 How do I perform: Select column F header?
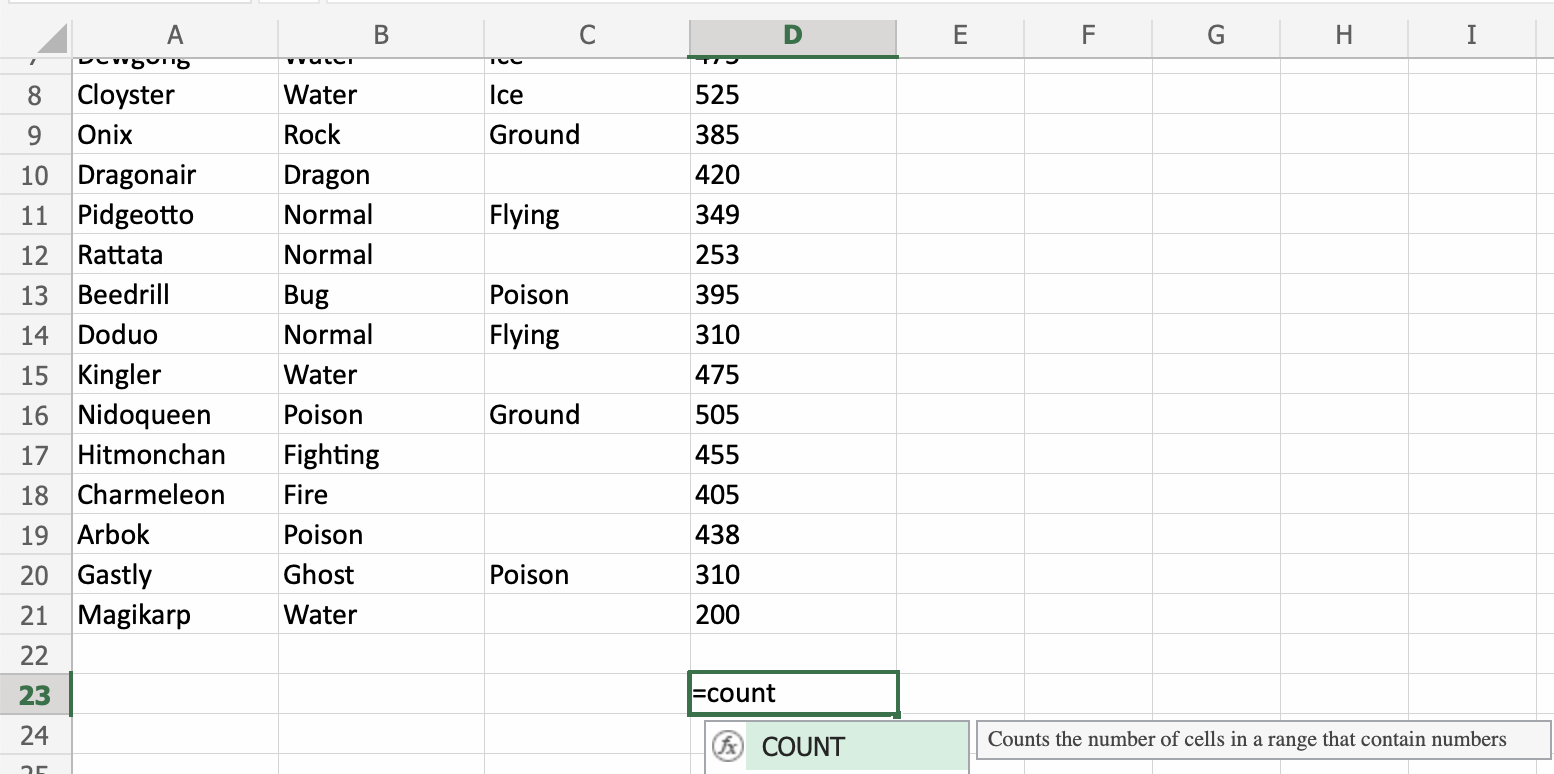click(x=1088, y=35)
